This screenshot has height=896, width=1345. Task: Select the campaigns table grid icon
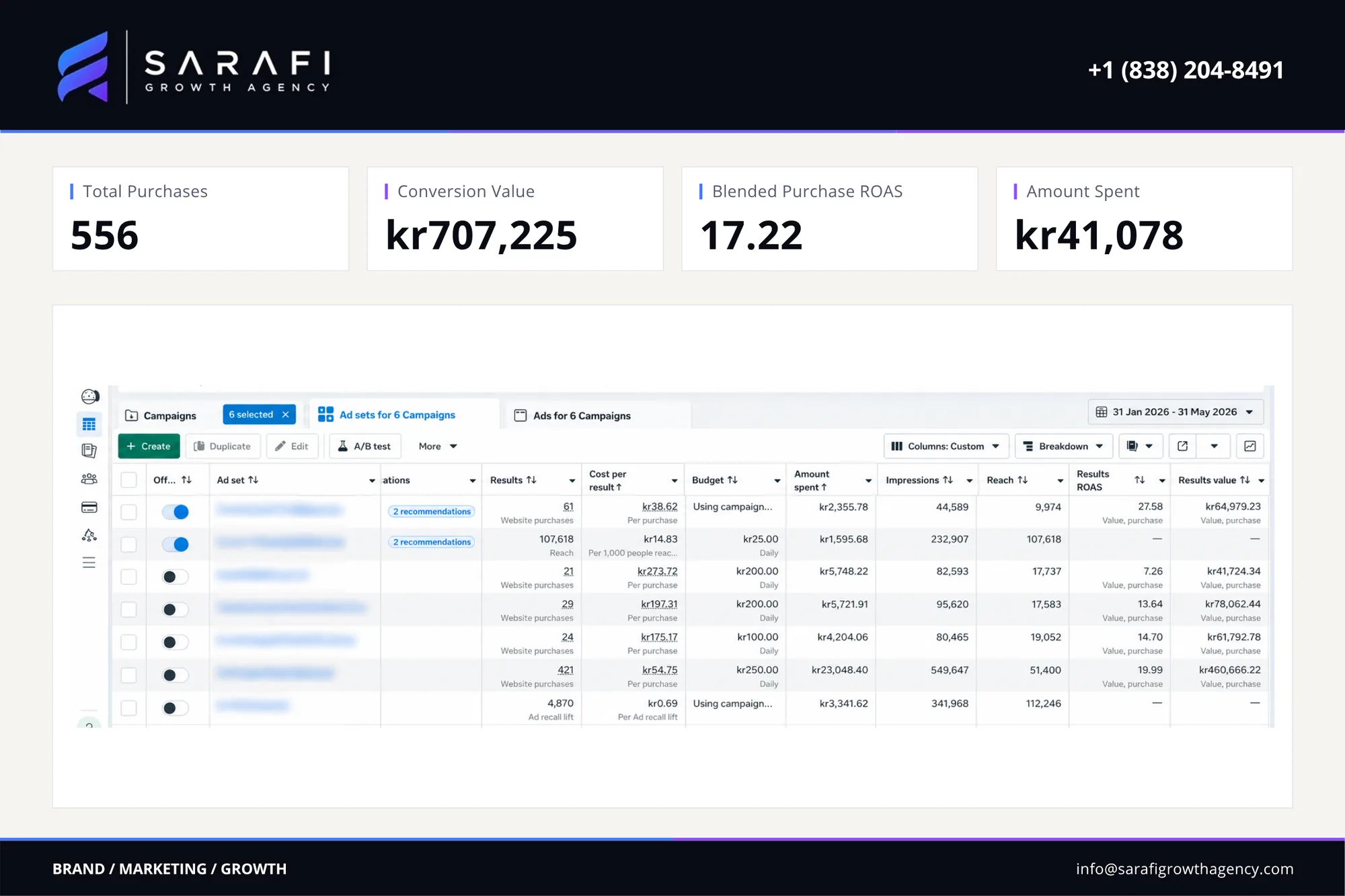tap(89, 424)
